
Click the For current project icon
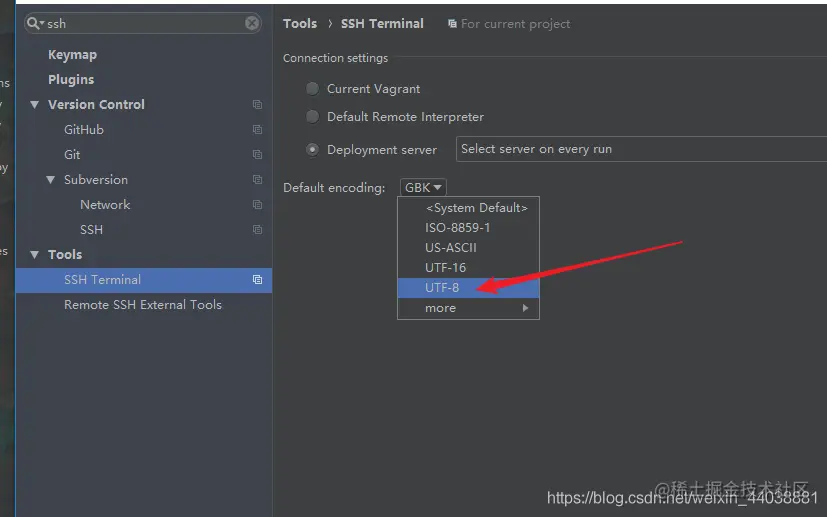(452, 24)
